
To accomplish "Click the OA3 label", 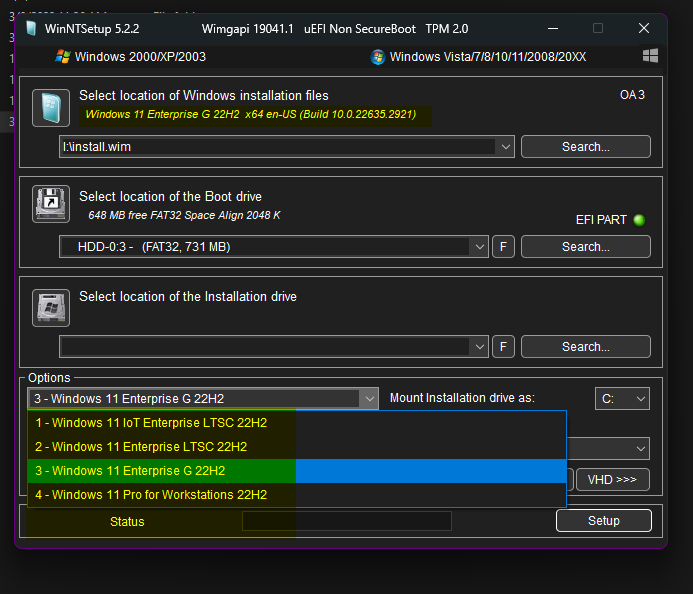I will (x=632, y=95).
